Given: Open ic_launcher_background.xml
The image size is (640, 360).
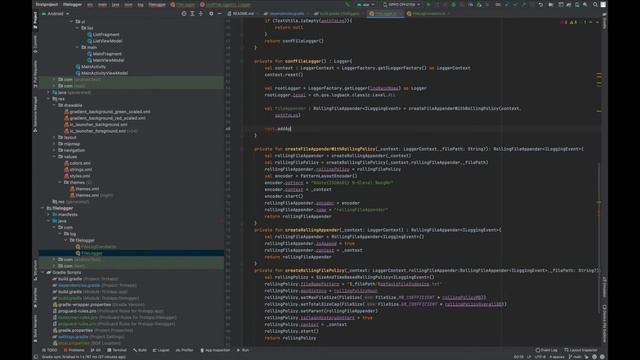Looking at the screenshot, I should 98,124.
